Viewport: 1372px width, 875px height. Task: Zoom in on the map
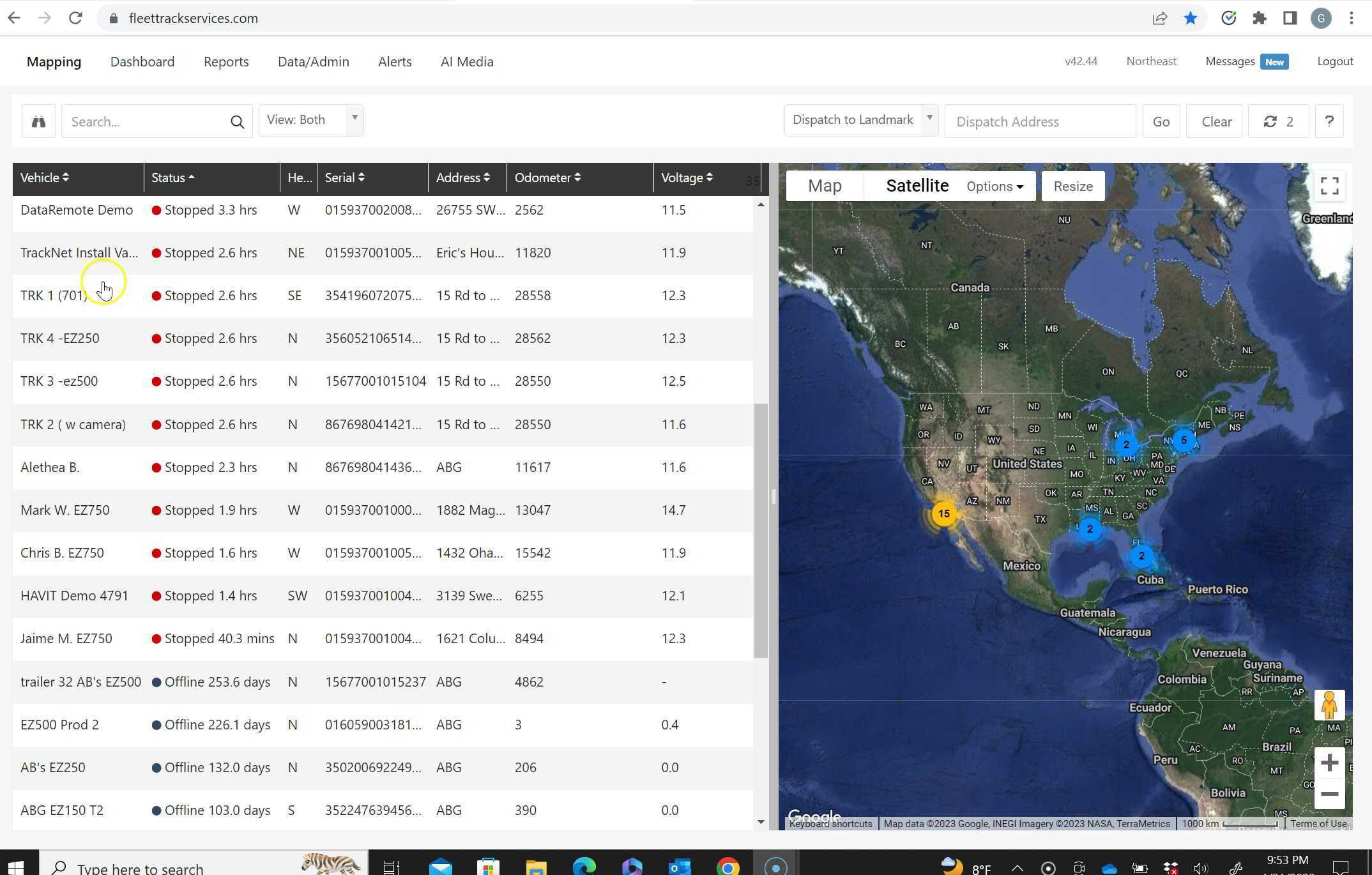(1329, 763)
